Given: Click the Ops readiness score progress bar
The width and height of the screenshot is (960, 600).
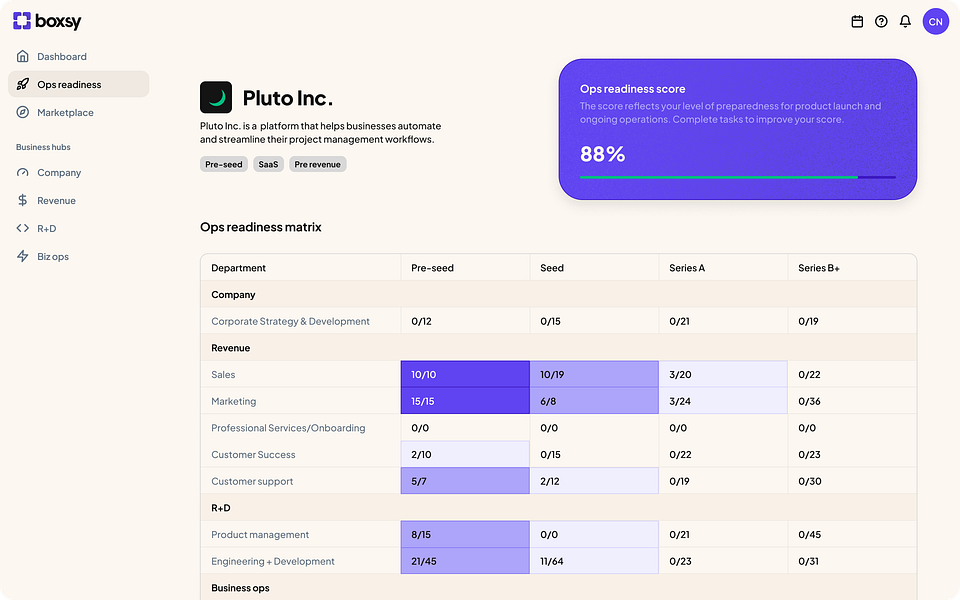Looking at the screenshot, I should [x=738, y=178].
